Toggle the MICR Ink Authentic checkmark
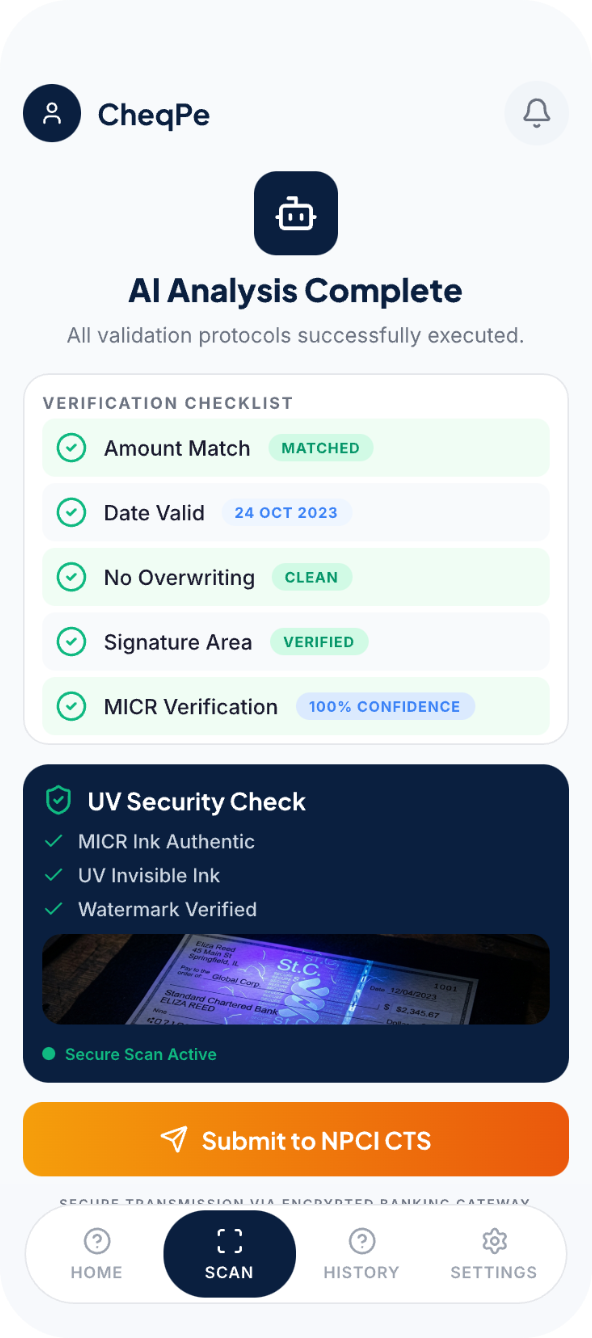This screenshot has width=592, height=1338. (x=55, y=841)
